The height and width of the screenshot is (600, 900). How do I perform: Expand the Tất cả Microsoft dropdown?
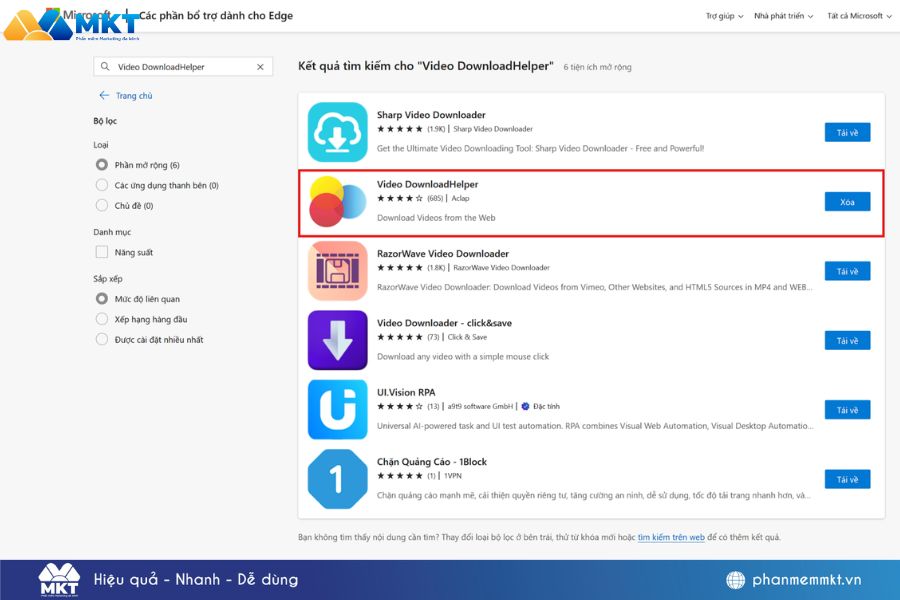[x=859, y=16]
